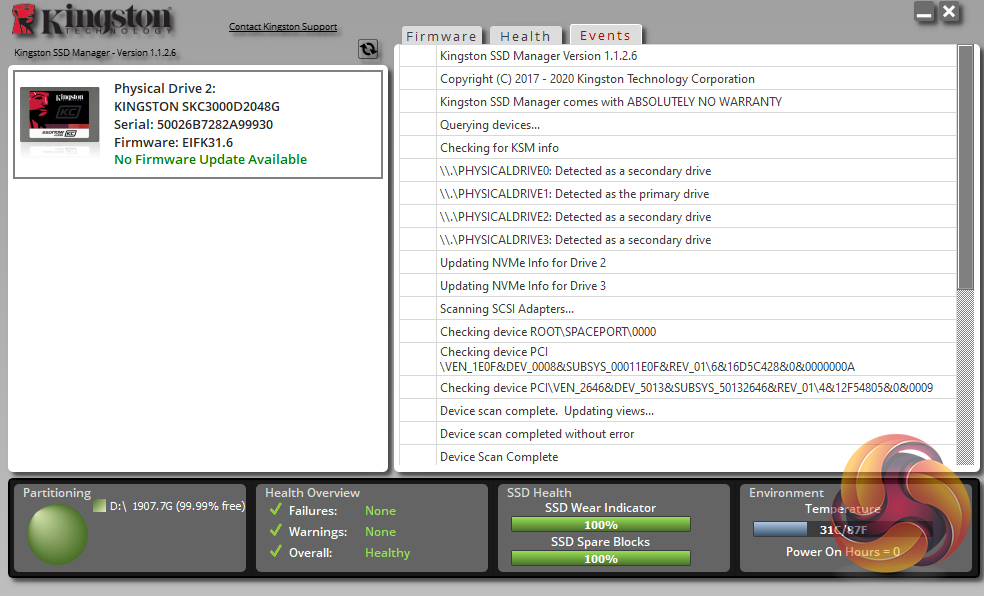Click the 'Power On Hours = 0' text
The width and height of the screenshot is (984, 596).
(x=843, y=551)
